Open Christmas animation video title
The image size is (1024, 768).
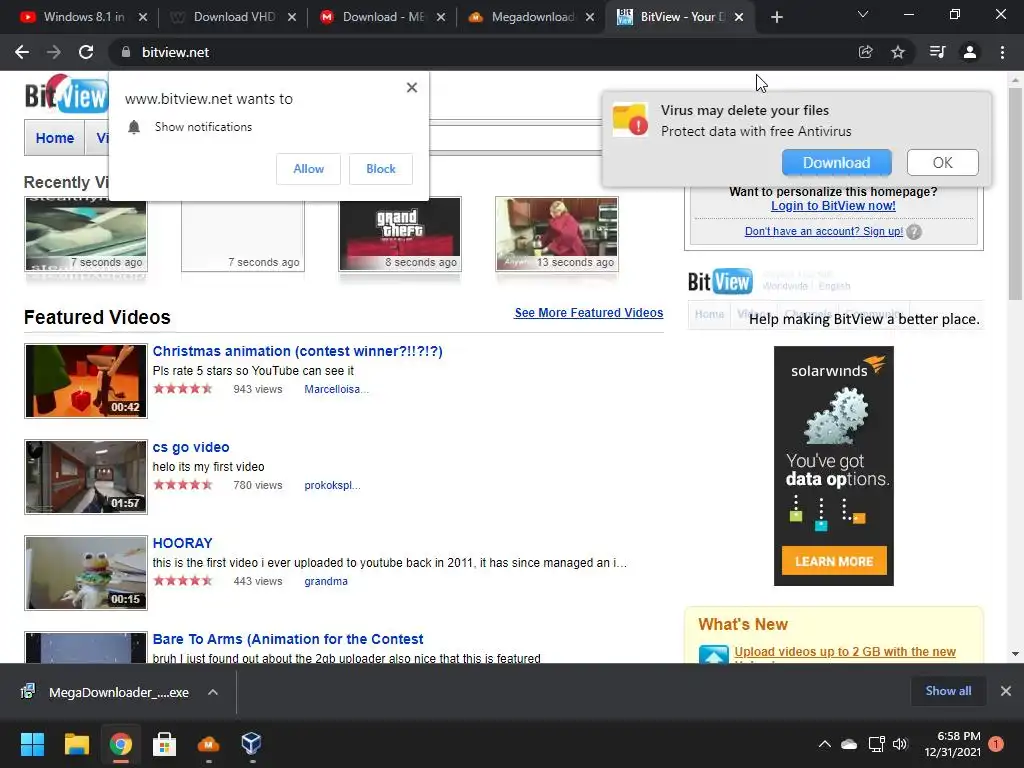297,351
